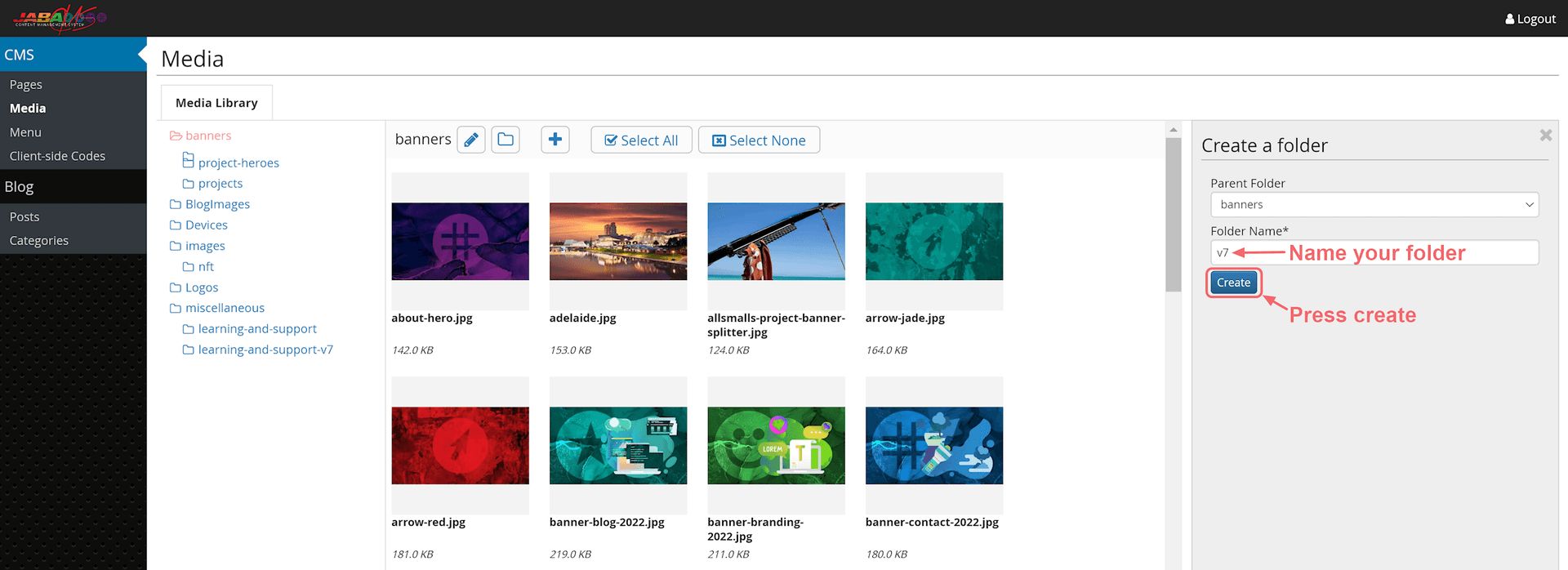Click the media grid scrollbar thumb
The width and height of the screenshot is (1568, 570).
(1174, 215)
